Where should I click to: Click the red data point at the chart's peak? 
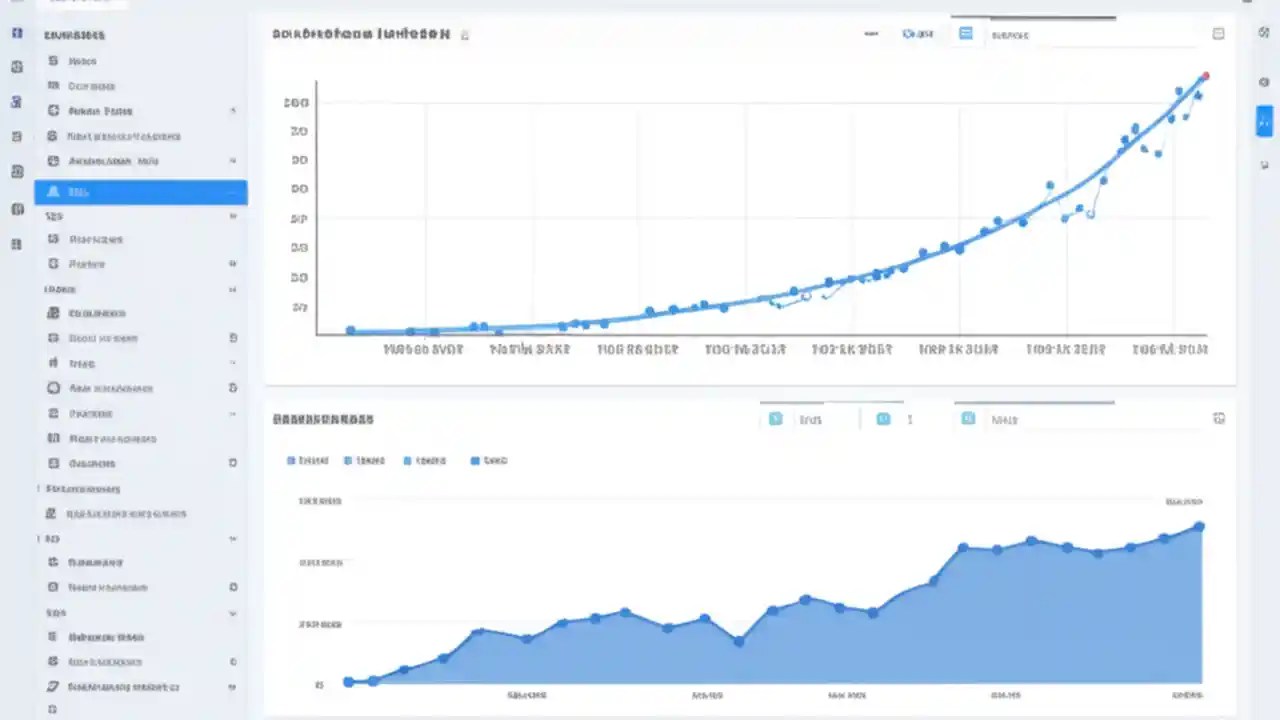pyautogui.click(x=1205, y=75)
